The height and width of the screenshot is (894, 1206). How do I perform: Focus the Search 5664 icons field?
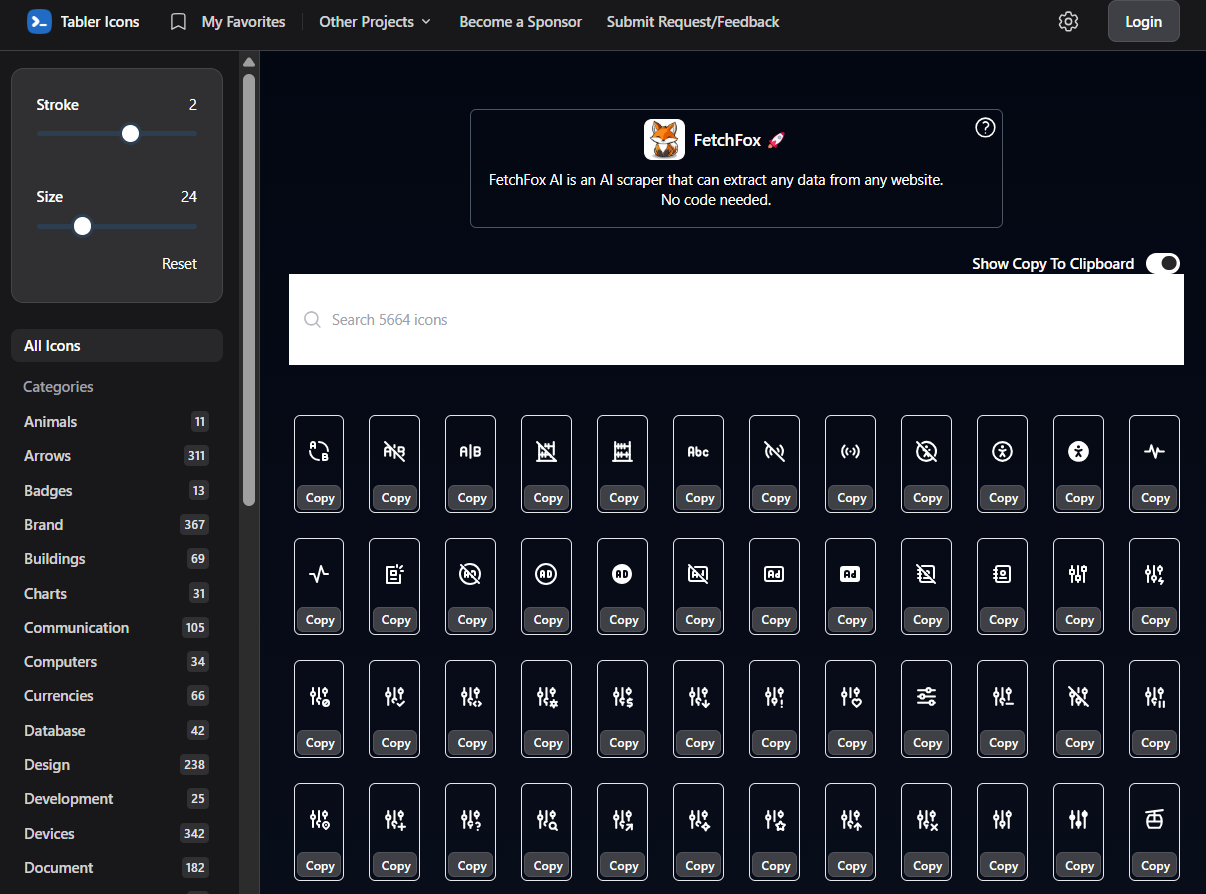point(736,320)
